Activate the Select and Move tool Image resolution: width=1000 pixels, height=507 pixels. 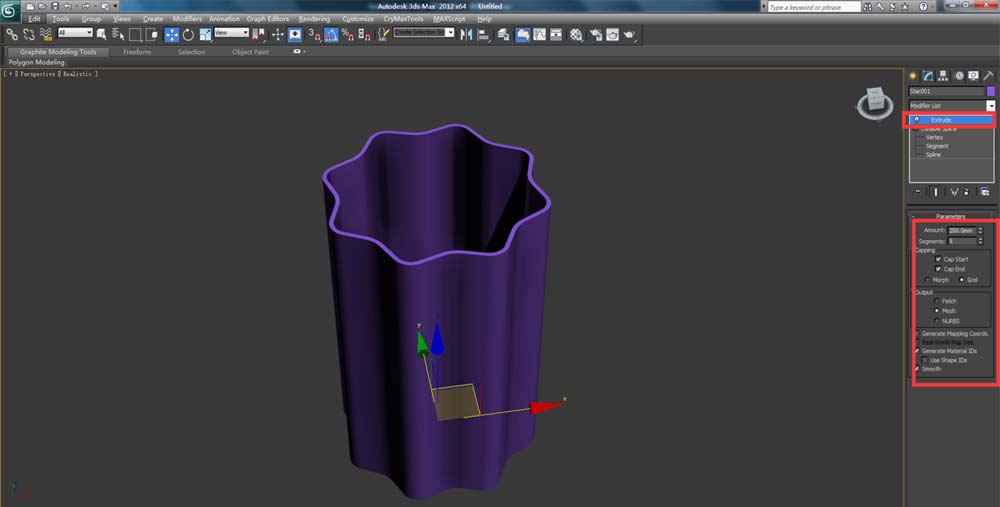coord(172,34)
